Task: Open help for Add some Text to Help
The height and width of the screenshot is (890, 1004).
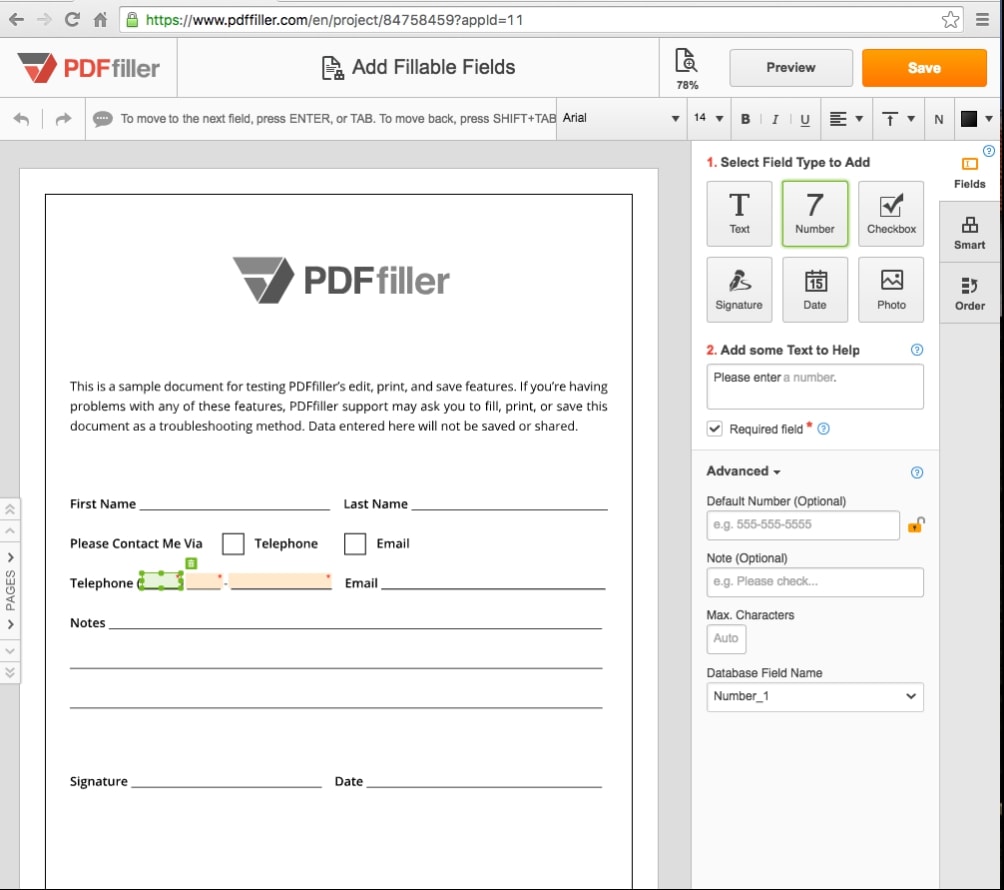Action: coord(916,350)
